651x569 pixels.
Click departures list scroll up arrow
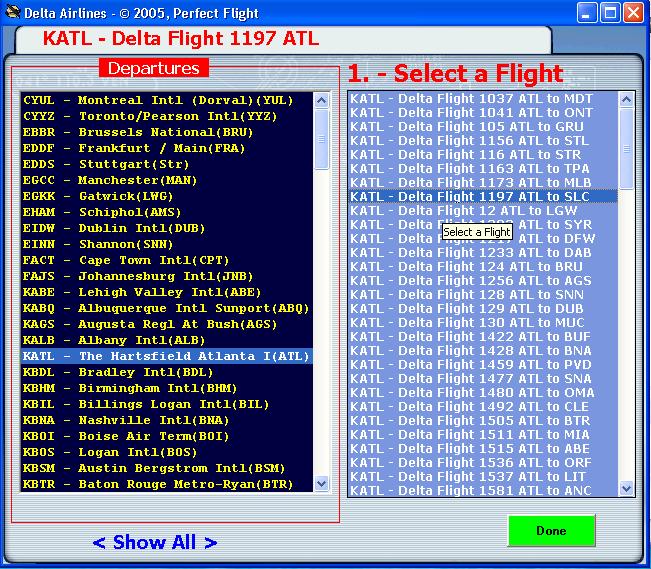point(322,100)
